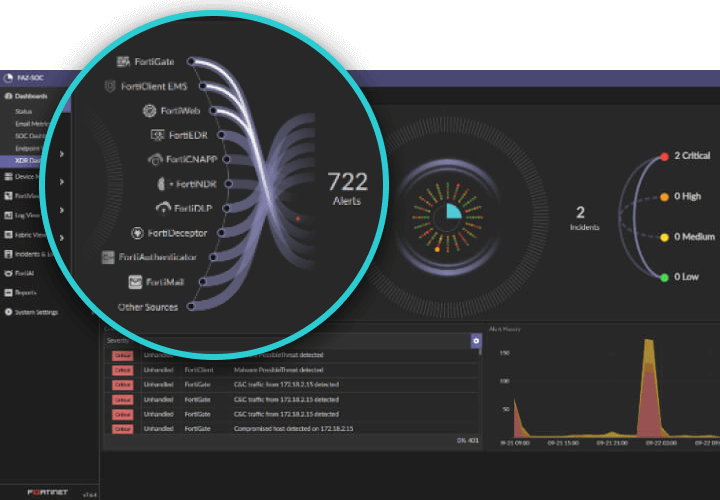The image size is (720, 500).
Task: Click the radial alerts gauge center
Action: 448,218
